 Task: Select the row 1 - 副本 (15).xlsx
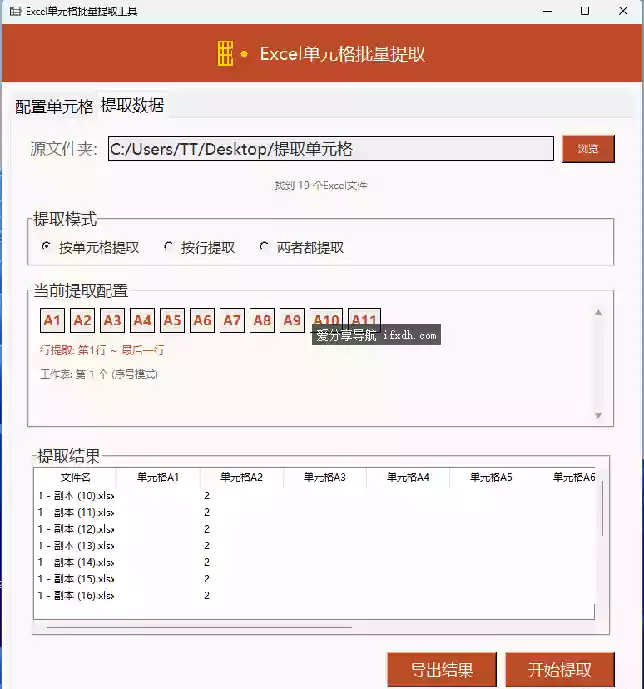314,579
